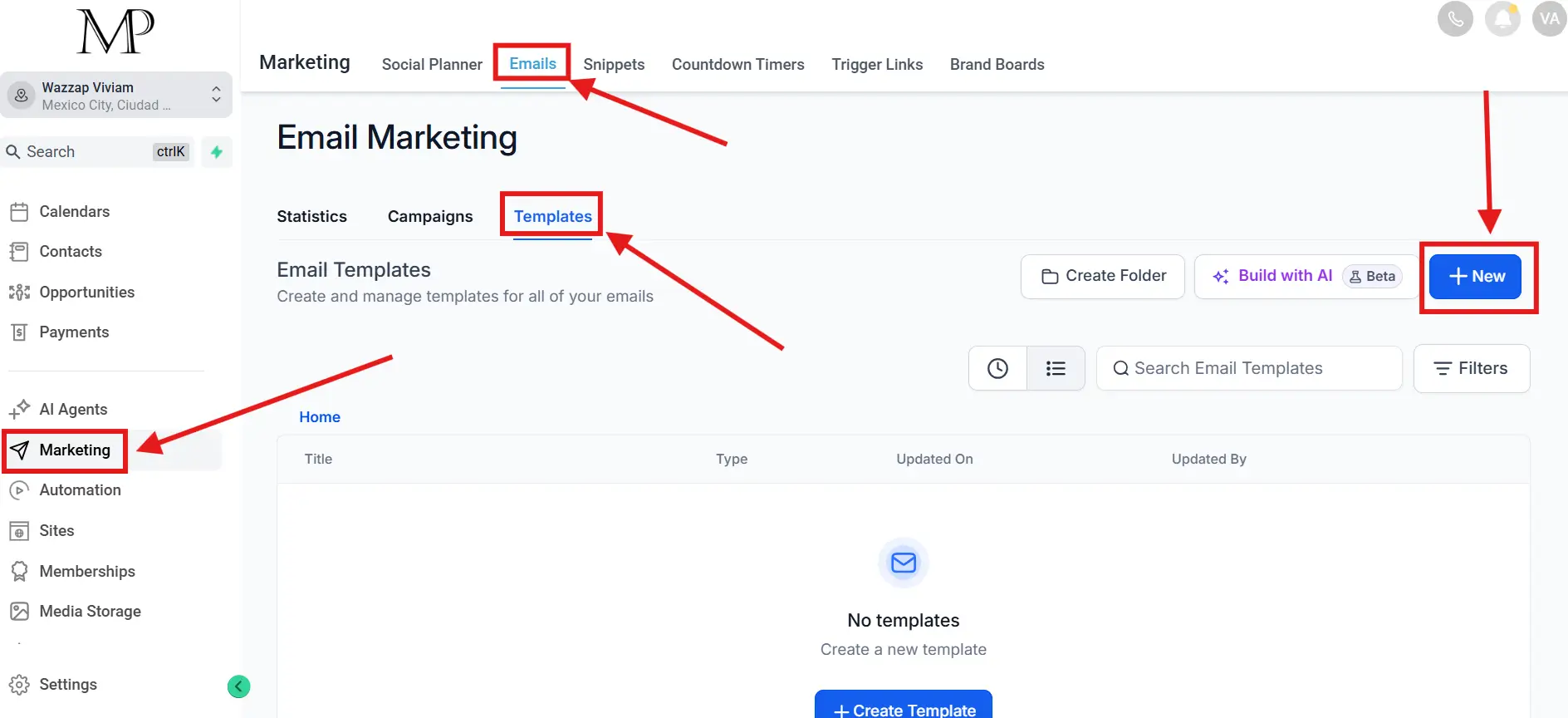Focus the sidebar Search field
This screenshot has height=718, width=1568.
[98, 152]
